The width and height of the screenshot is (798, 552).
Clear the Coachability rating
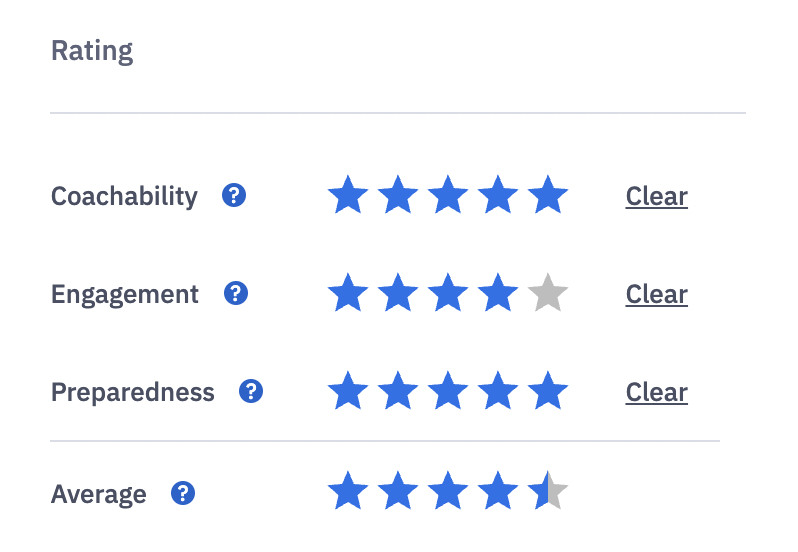click(x=656, y=196)
